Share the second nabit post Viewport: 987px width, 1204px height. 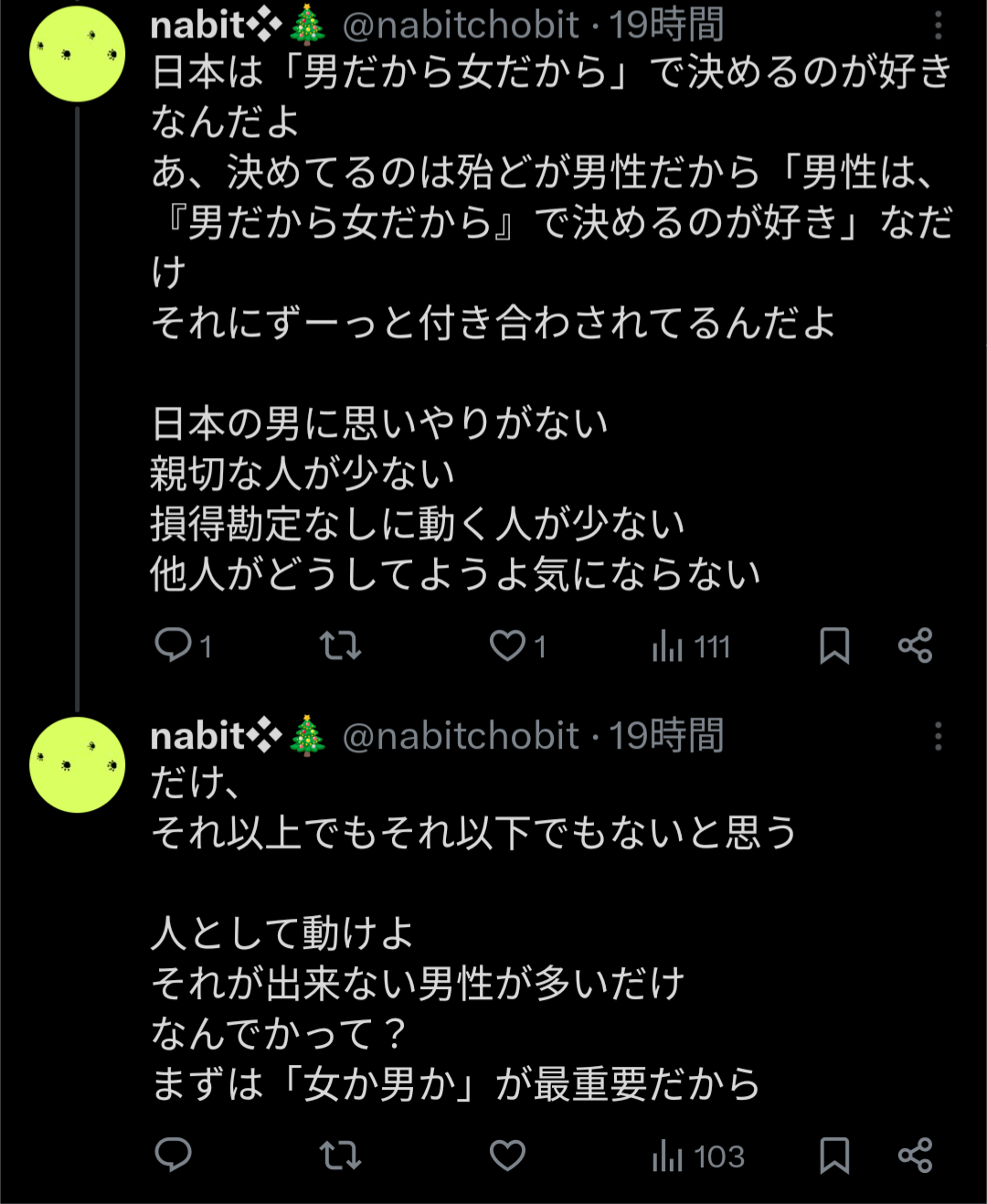(x=915, y=1156)
